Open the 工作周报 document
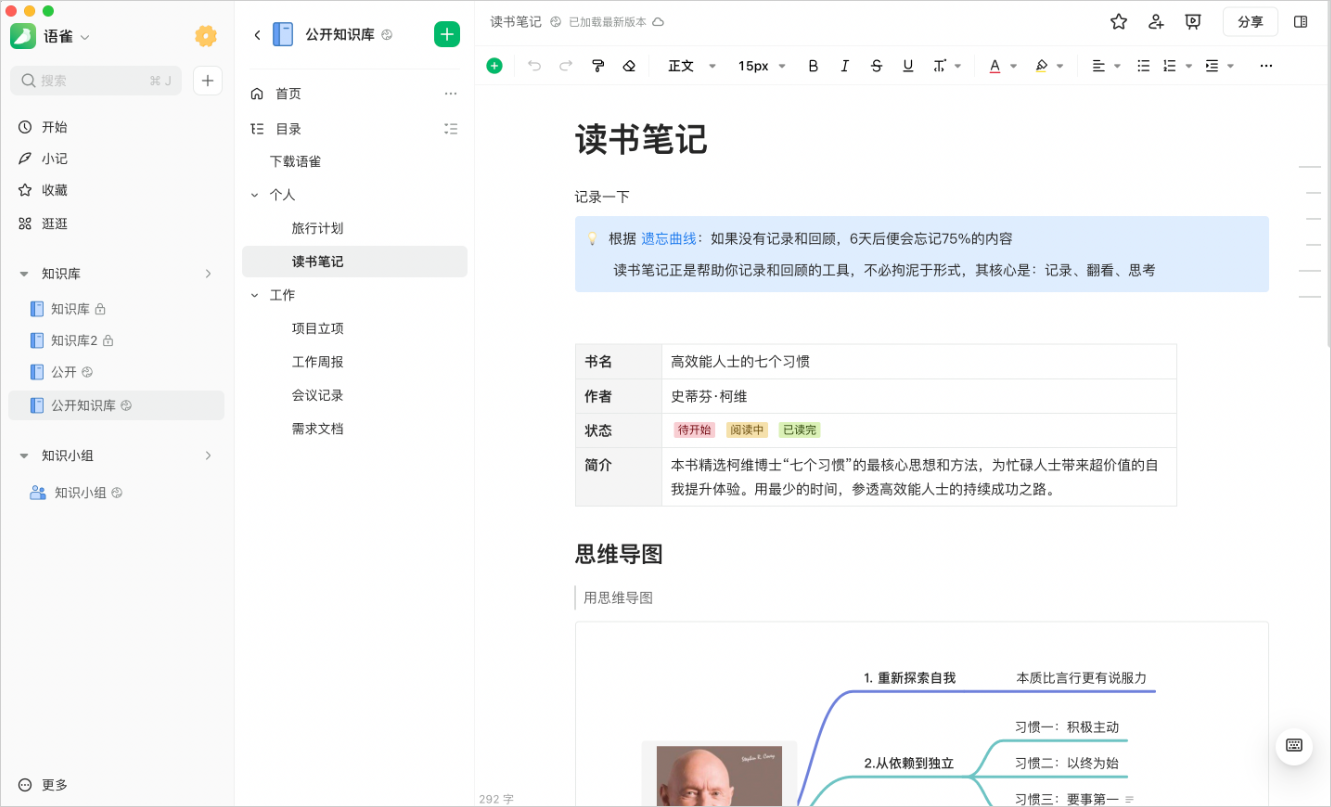Image resolution: width=1331 pixels, height=807 pixels. (317, 362)
